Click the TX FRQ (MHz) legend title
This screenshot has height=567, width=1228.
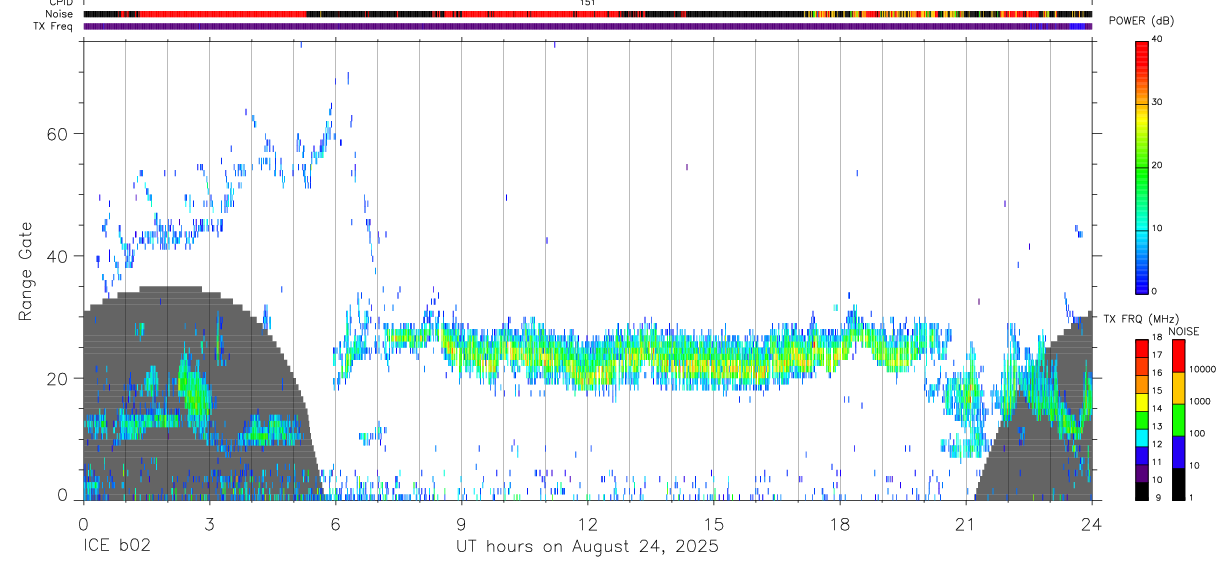point(1142,318)
